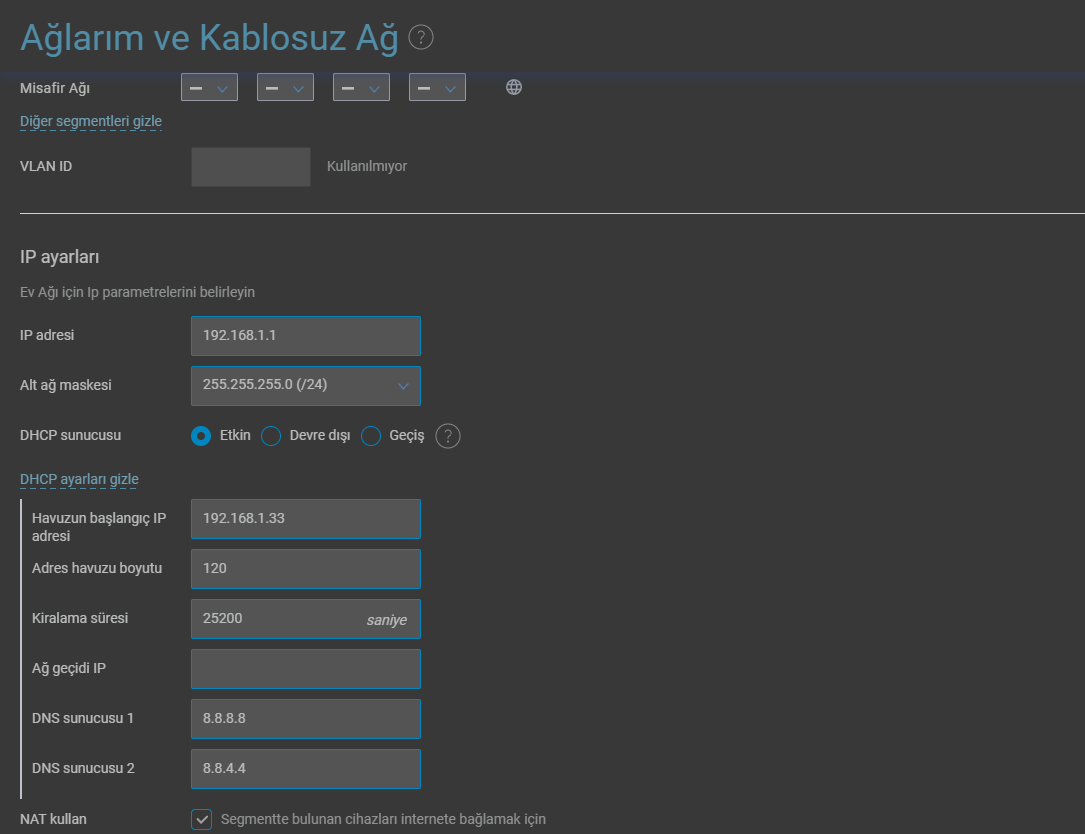Click the IP adresi input field
Image resolution: width=1085 pixels, height=834 pixels.
pos(305,336)
